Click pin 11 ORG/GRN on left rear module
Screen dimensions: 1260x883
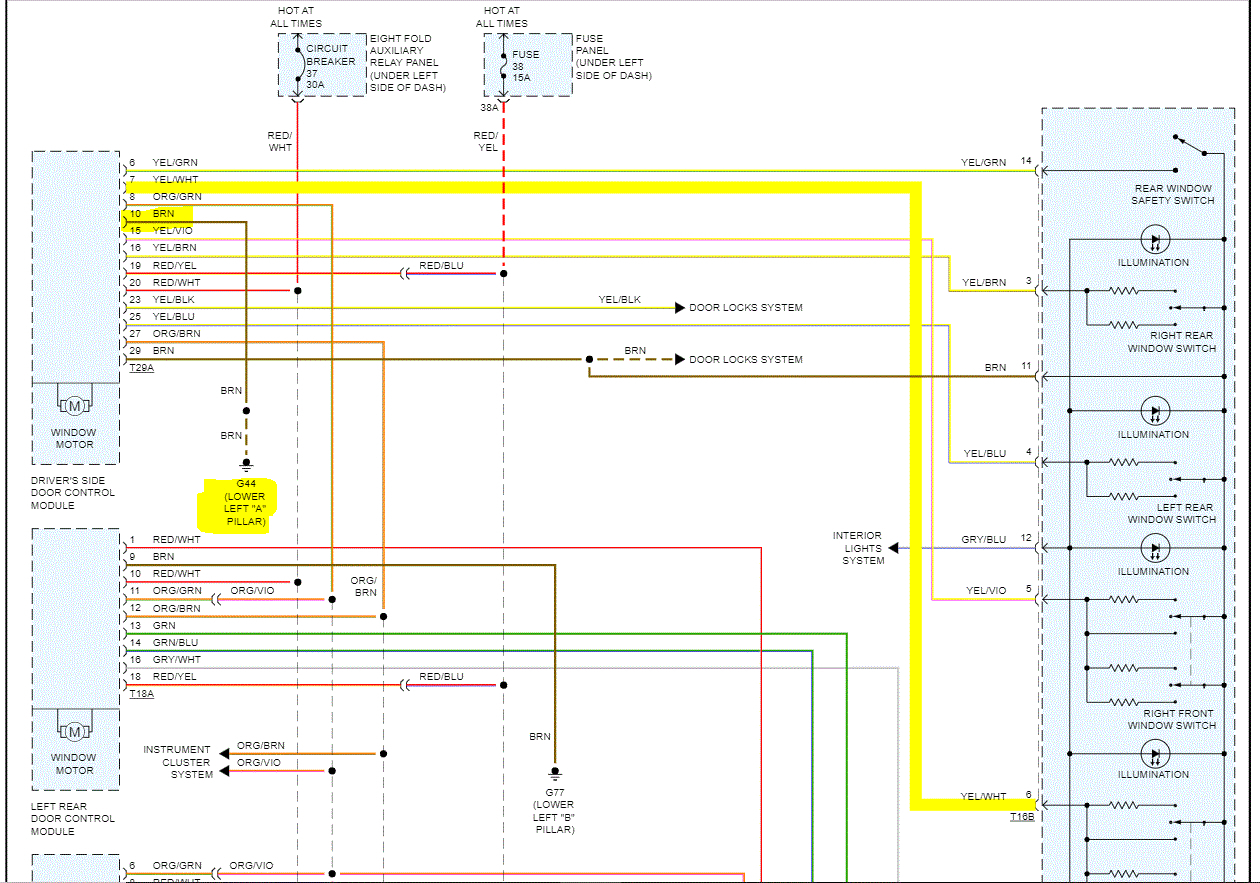pos(165,591)
